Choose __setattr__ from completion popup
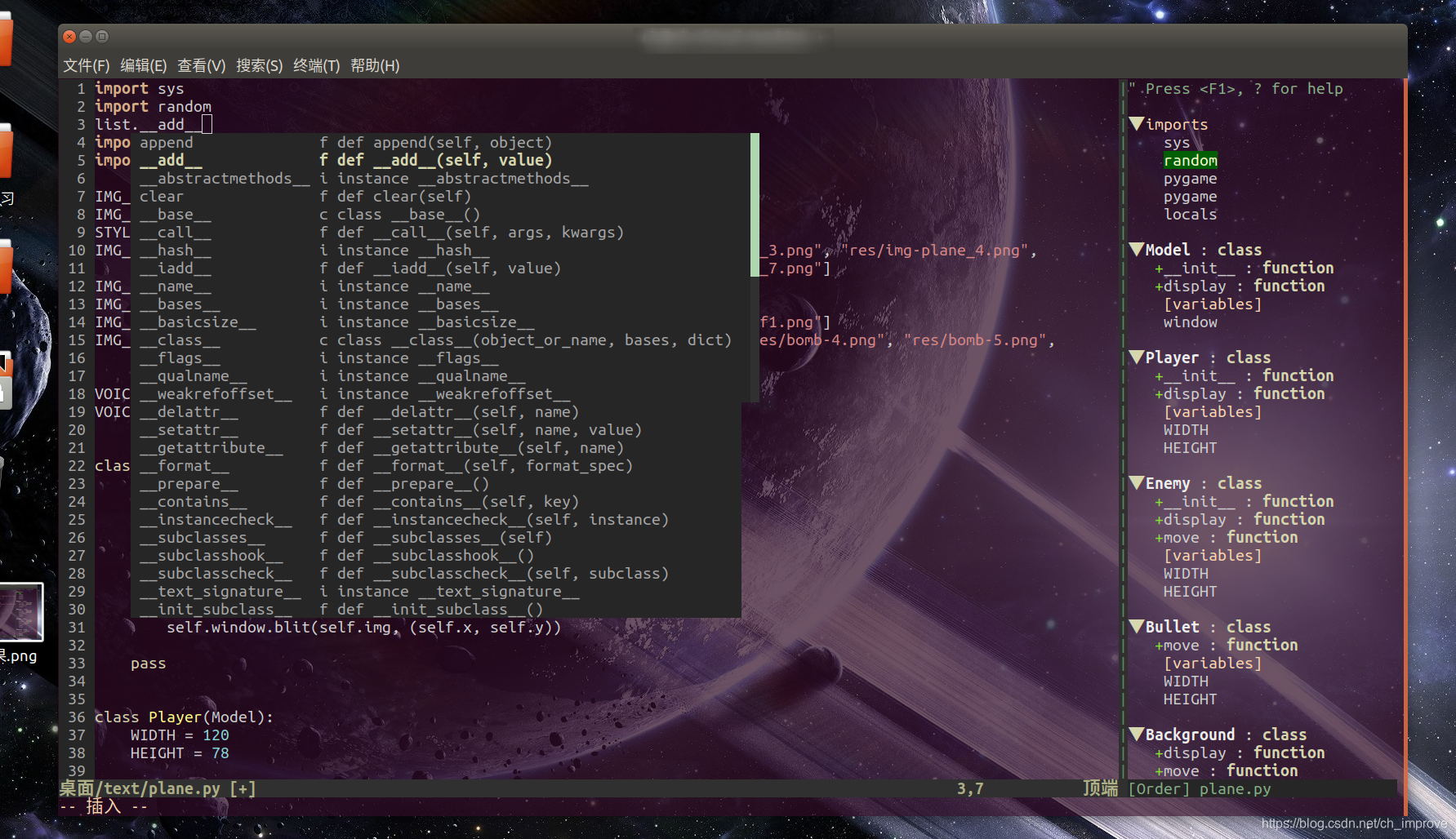The height and width of the screenshot is (839, 1456). [x=436, y=429]
